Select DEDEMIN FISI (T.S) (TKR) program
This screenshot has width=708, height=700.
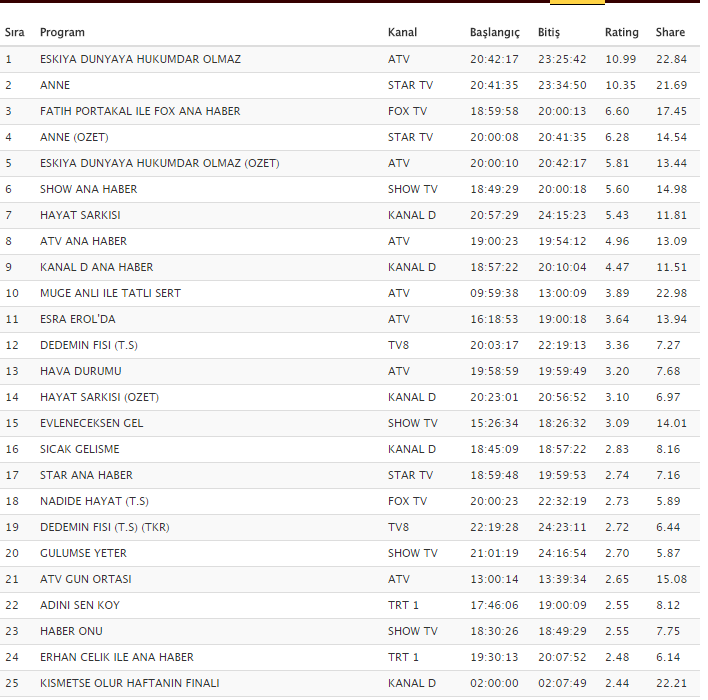[104, 527]
